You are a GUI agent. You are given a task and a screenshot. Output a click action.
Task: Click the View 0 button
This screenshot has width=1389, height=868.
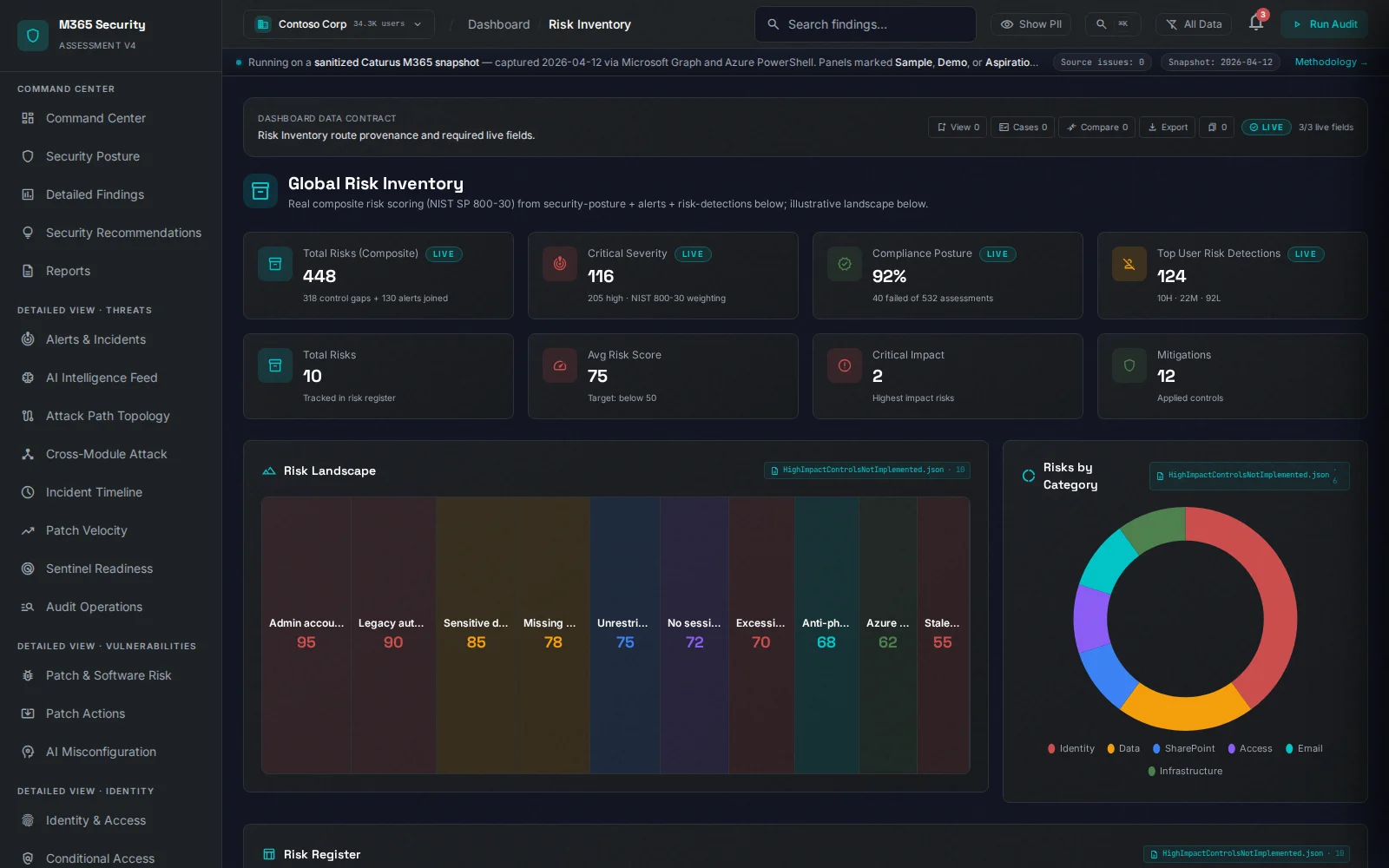click(958, 128)
